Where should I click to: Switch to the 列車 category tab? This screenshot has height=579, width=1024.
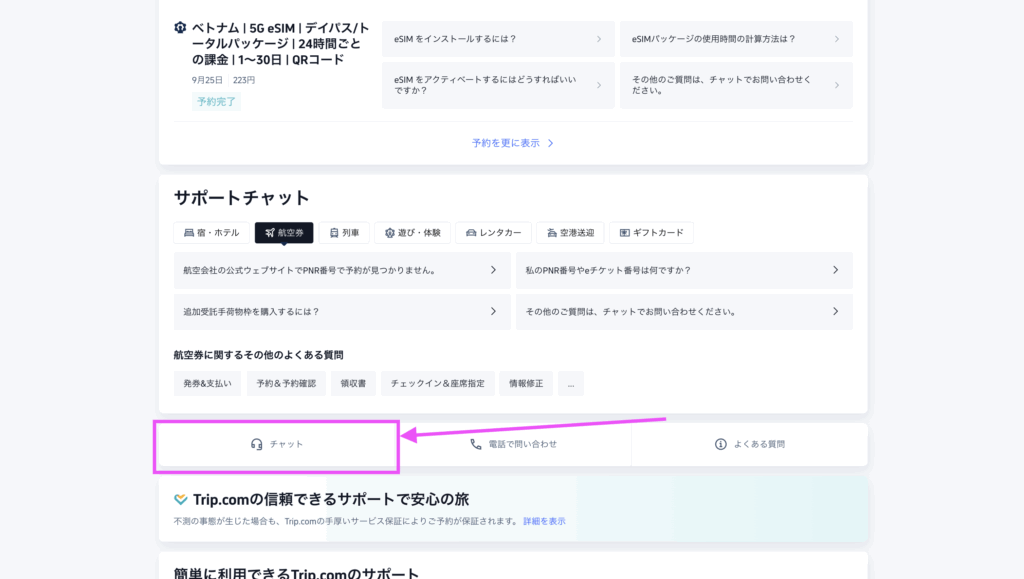pos(344,232)
